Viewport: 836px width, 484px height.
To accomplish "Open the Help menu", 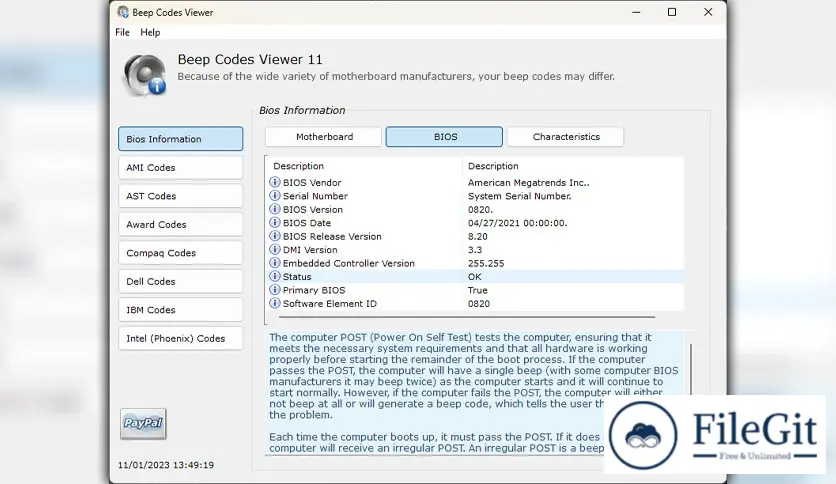I will click(150, 32).
